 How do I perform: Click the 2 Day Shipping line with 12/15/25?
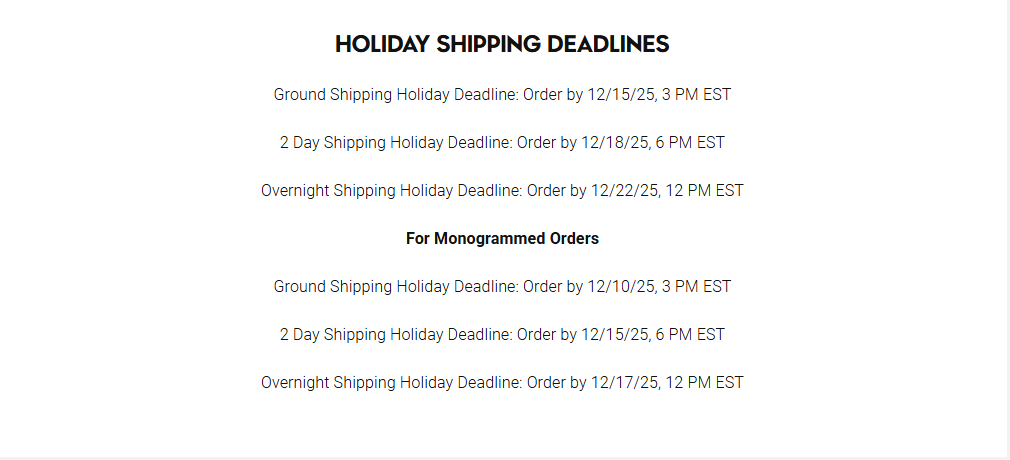[502, 335]
